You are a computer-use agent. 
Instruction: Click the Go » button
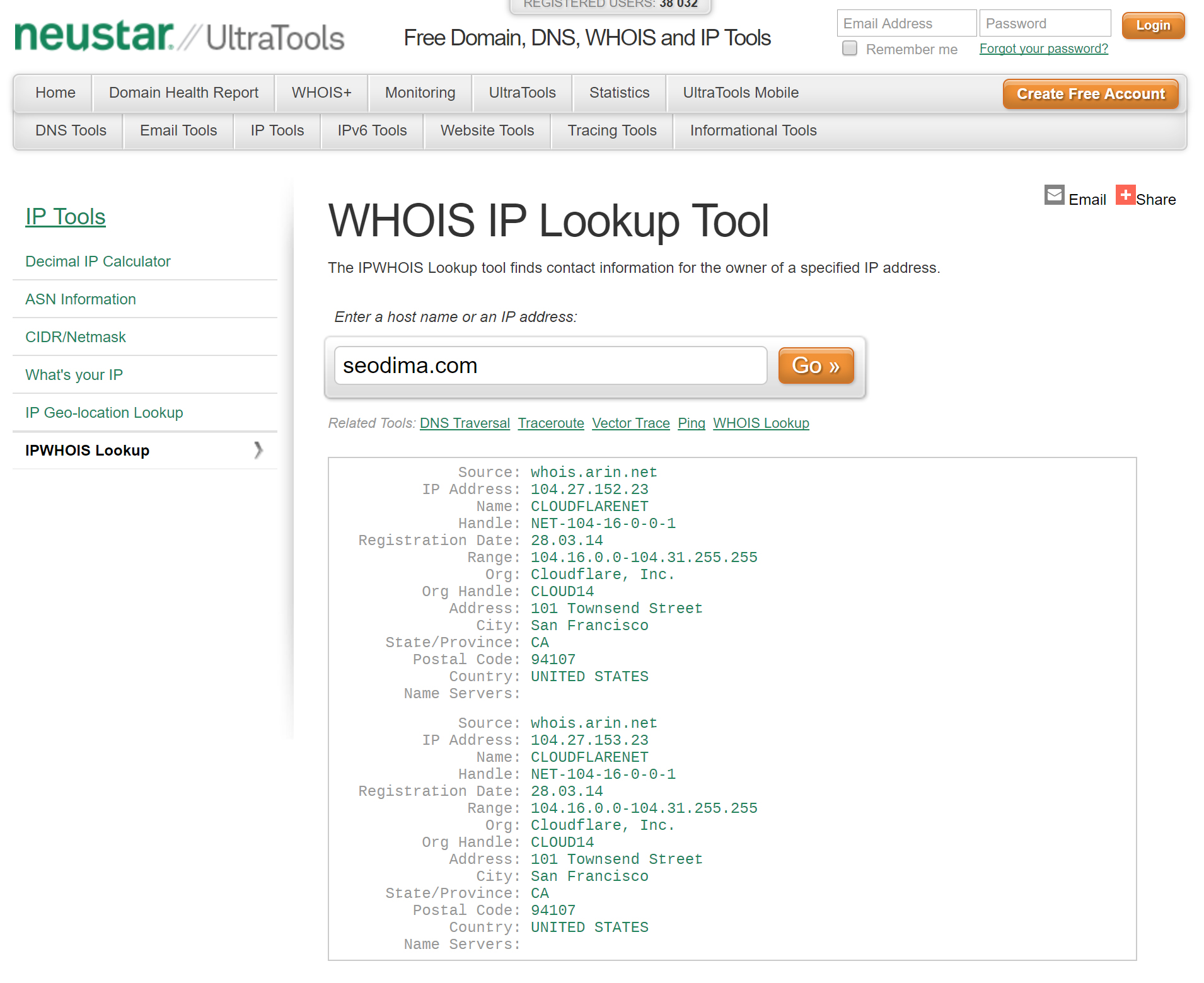pos(816,365)
